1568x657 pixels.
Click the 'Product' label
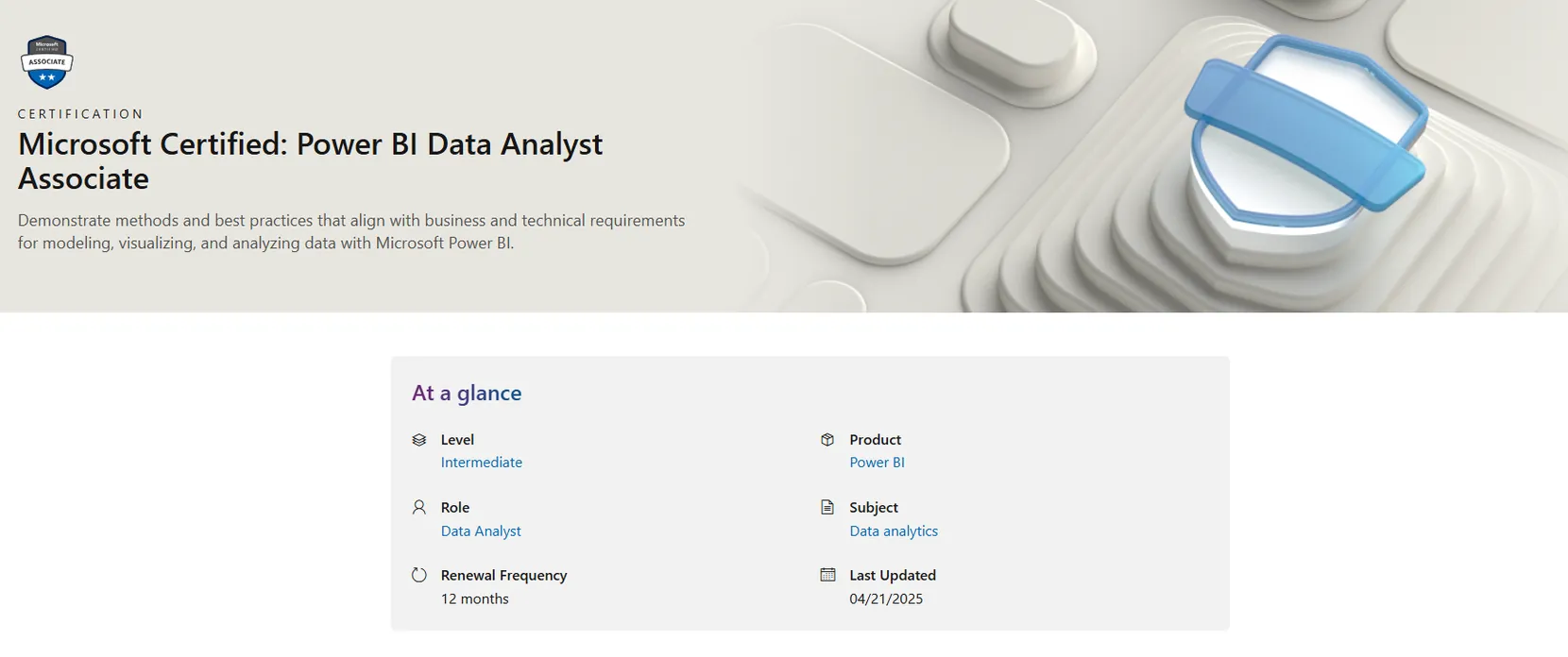pos(875,440)
